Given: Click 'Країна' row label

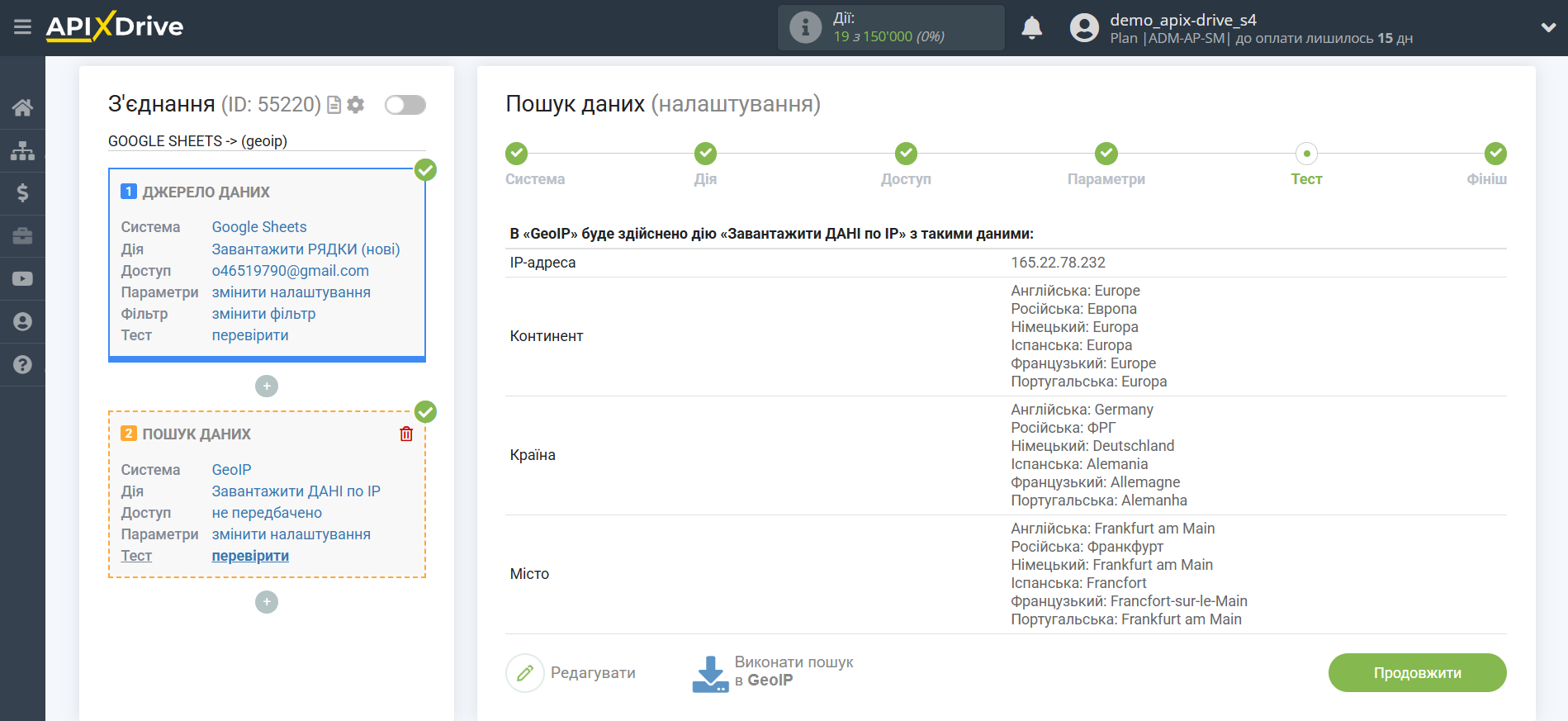Looking at the screenshot, I should coord(533,455).
